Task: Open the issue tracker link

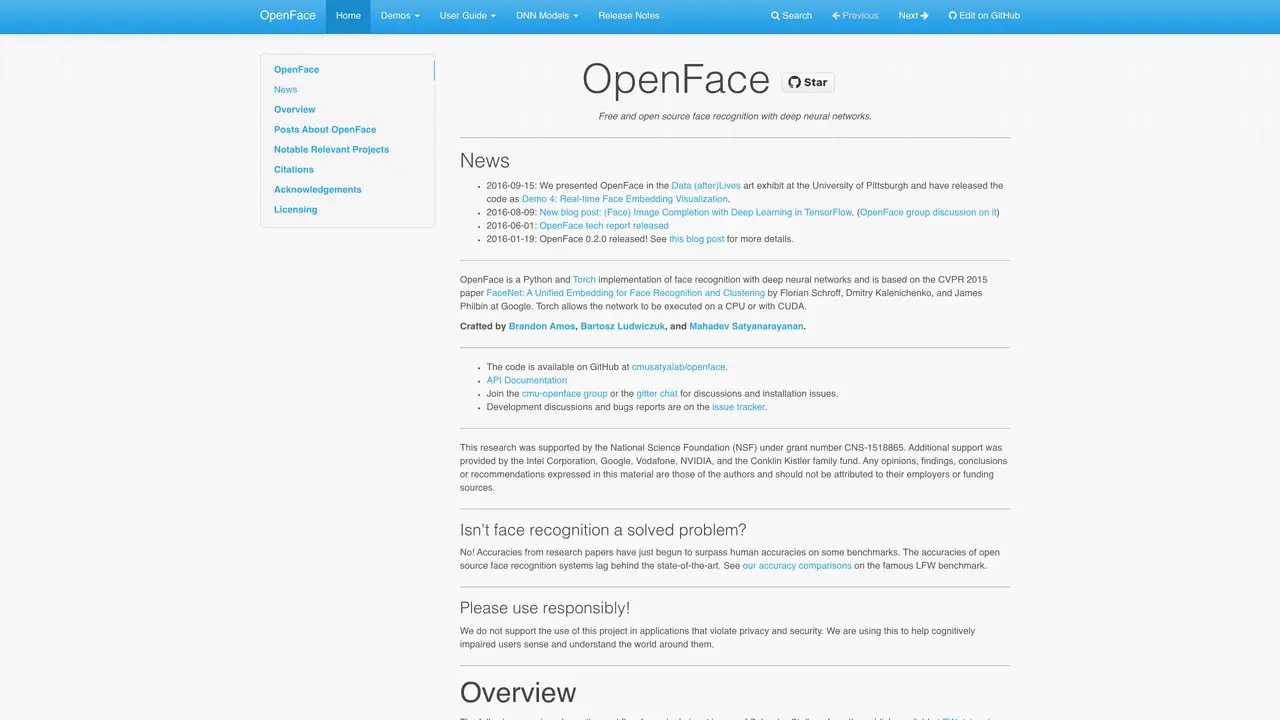Action: tap(739, 408)
